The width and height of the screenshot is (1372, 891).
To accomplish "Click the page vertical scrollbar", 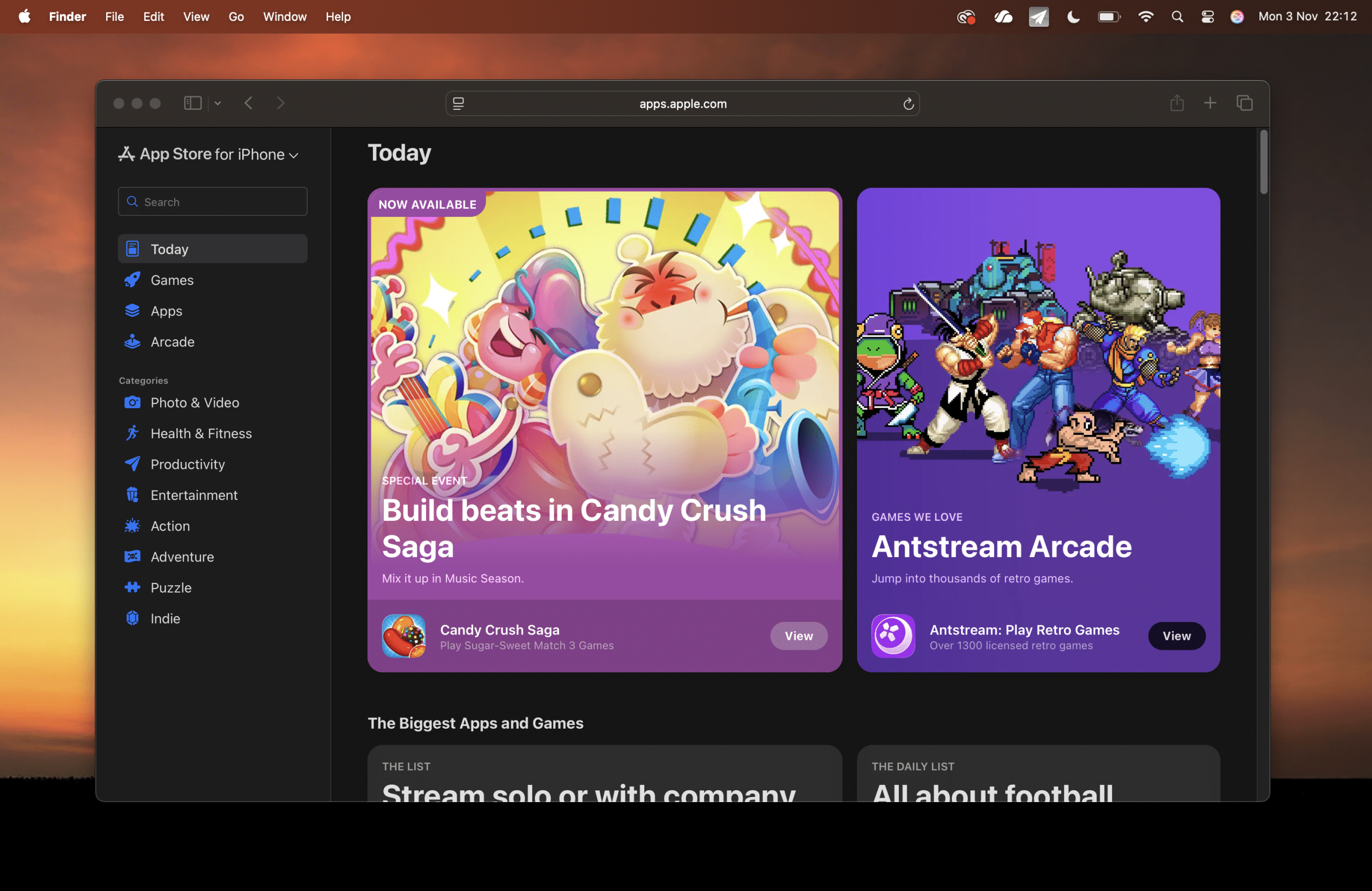I will 1263,162.
